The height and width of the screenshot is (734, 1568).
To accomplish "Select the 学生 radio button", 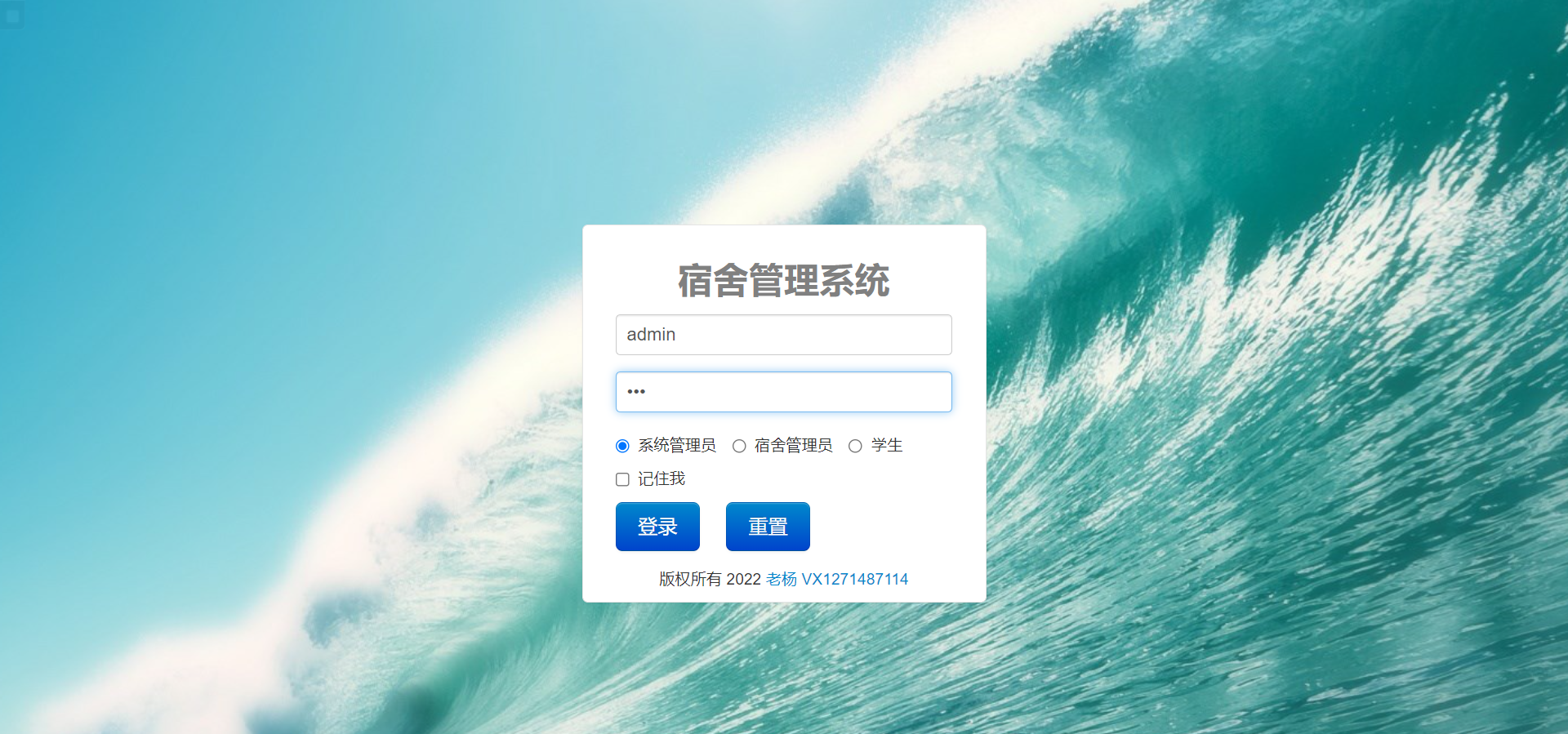I will click(x=855, y=446).
